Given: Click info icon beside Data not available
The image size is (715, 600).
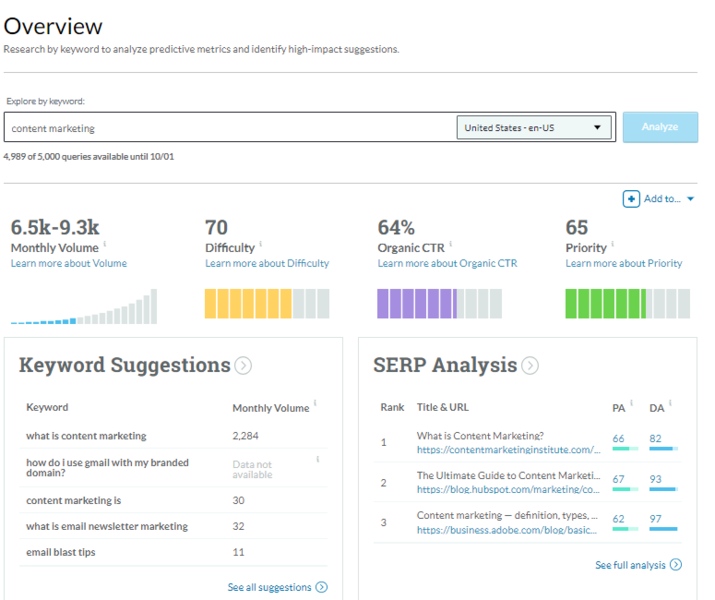Looking at the screenshot, I should click(318, 459).
